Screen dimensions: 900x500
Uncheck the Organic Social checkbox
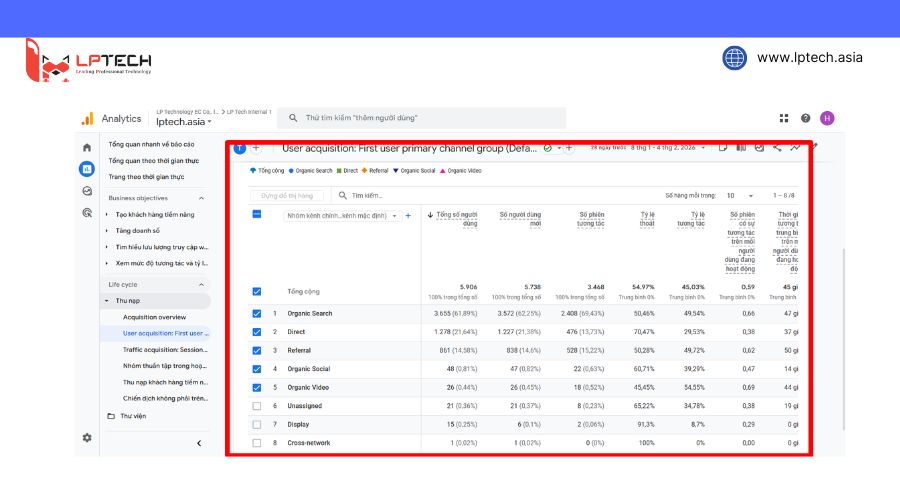[x=257, y=369]
